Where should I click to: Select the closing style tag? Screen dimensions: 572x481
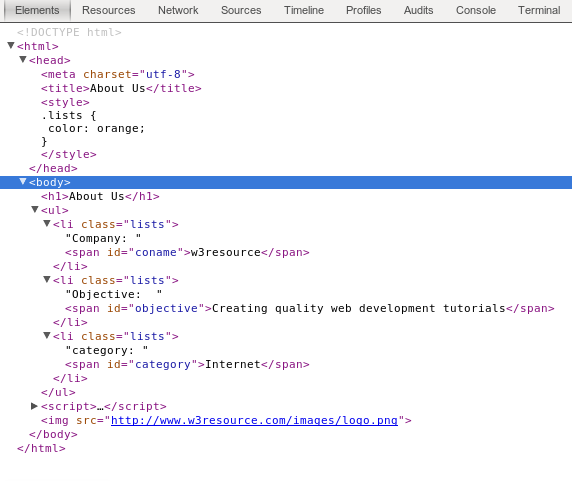tap(69, 154)
